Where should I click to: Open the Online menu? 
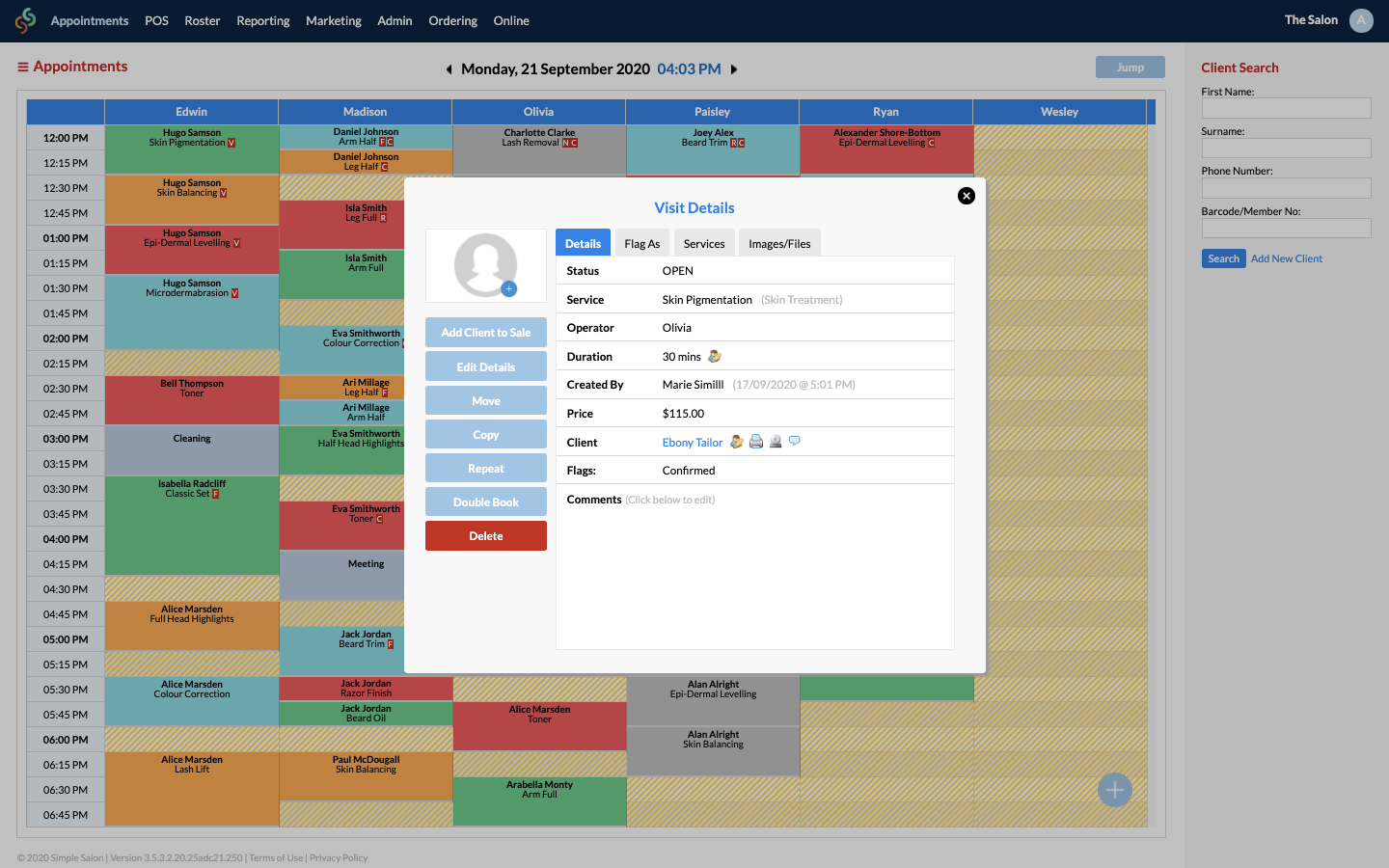click(511, 20)
